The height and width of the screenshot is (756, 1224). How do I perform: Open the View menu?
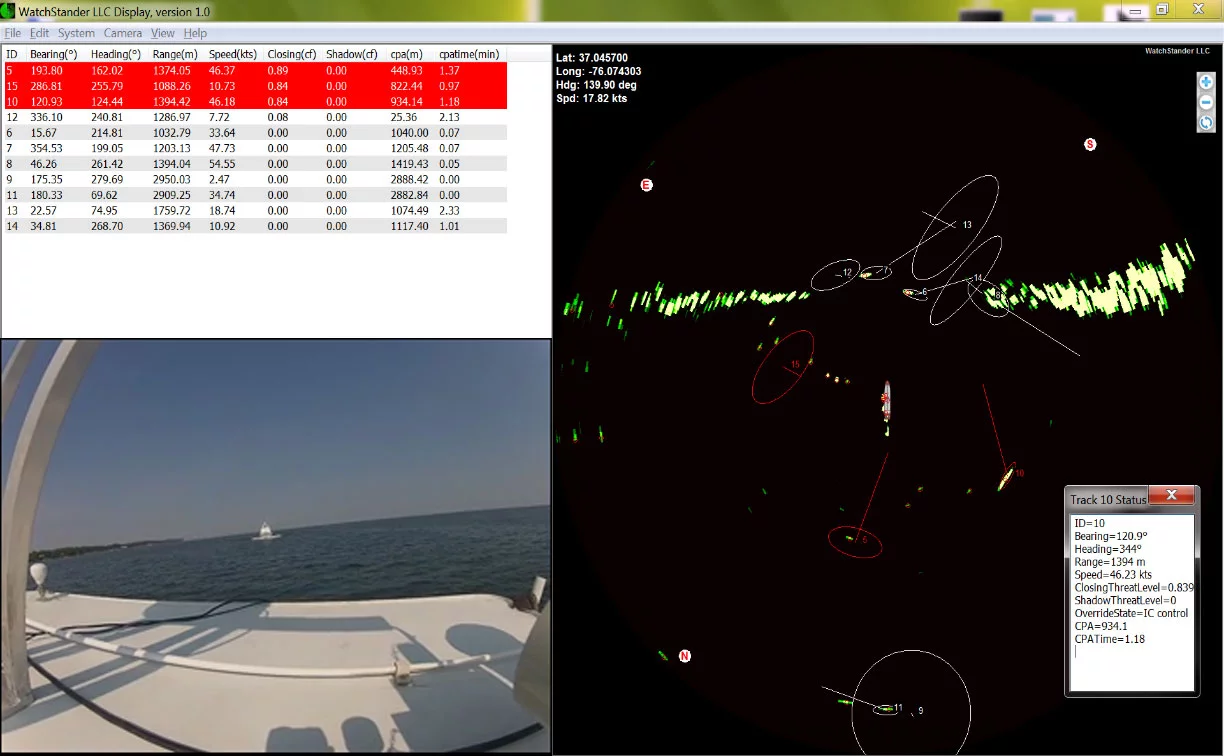[162, 32]
